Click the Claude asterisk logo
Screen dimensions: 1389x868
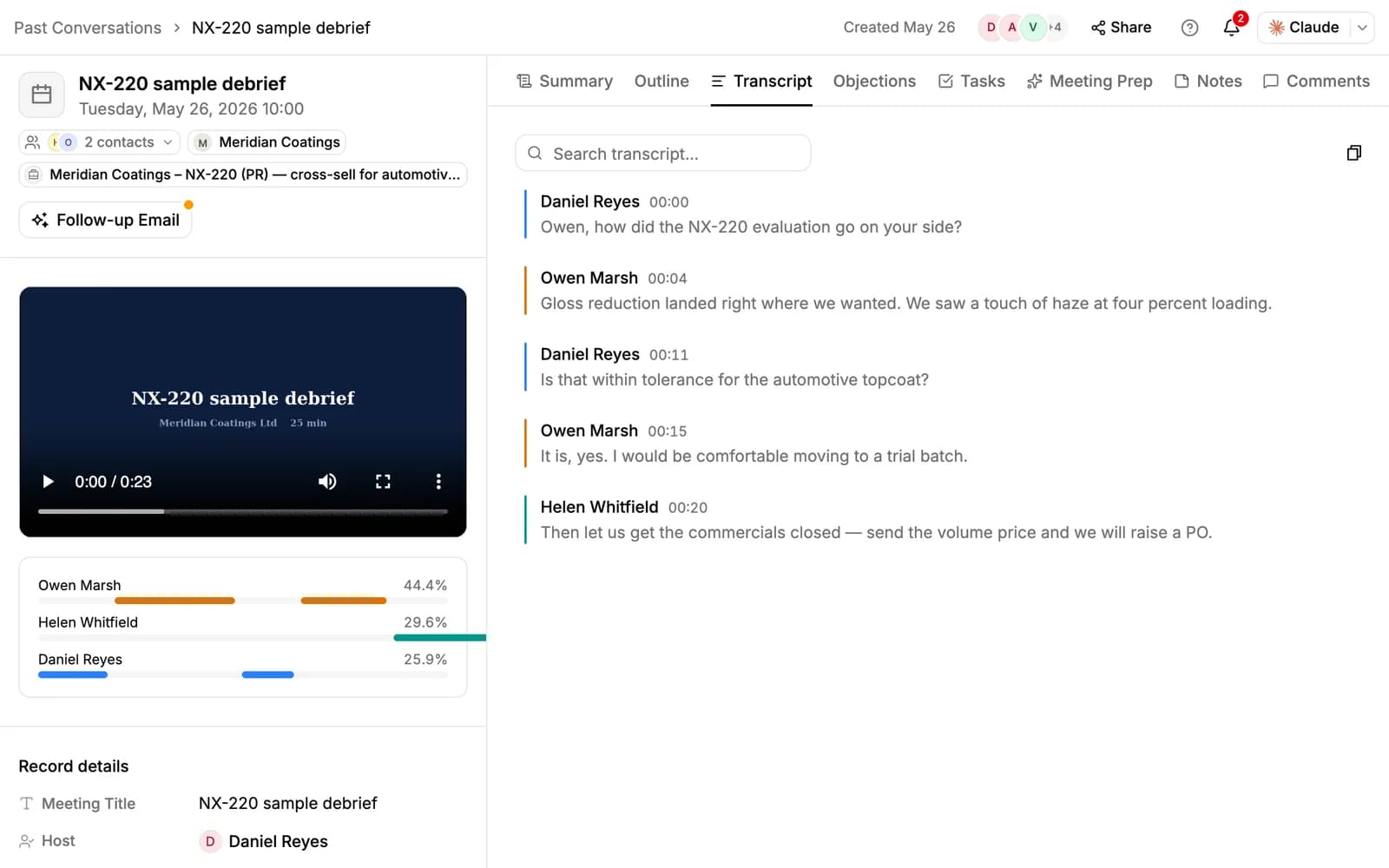(1276, 28)
